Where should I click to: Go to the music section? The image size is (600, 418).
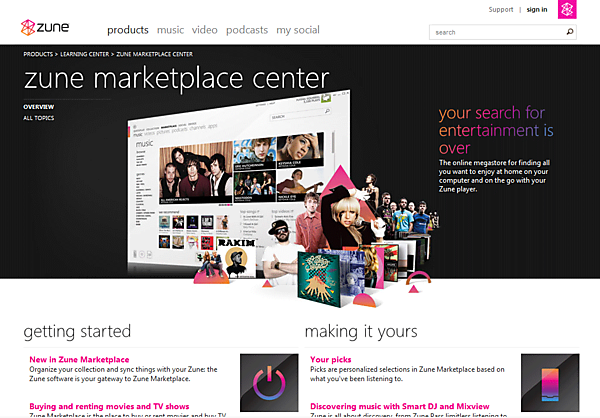tap(170, 30)
